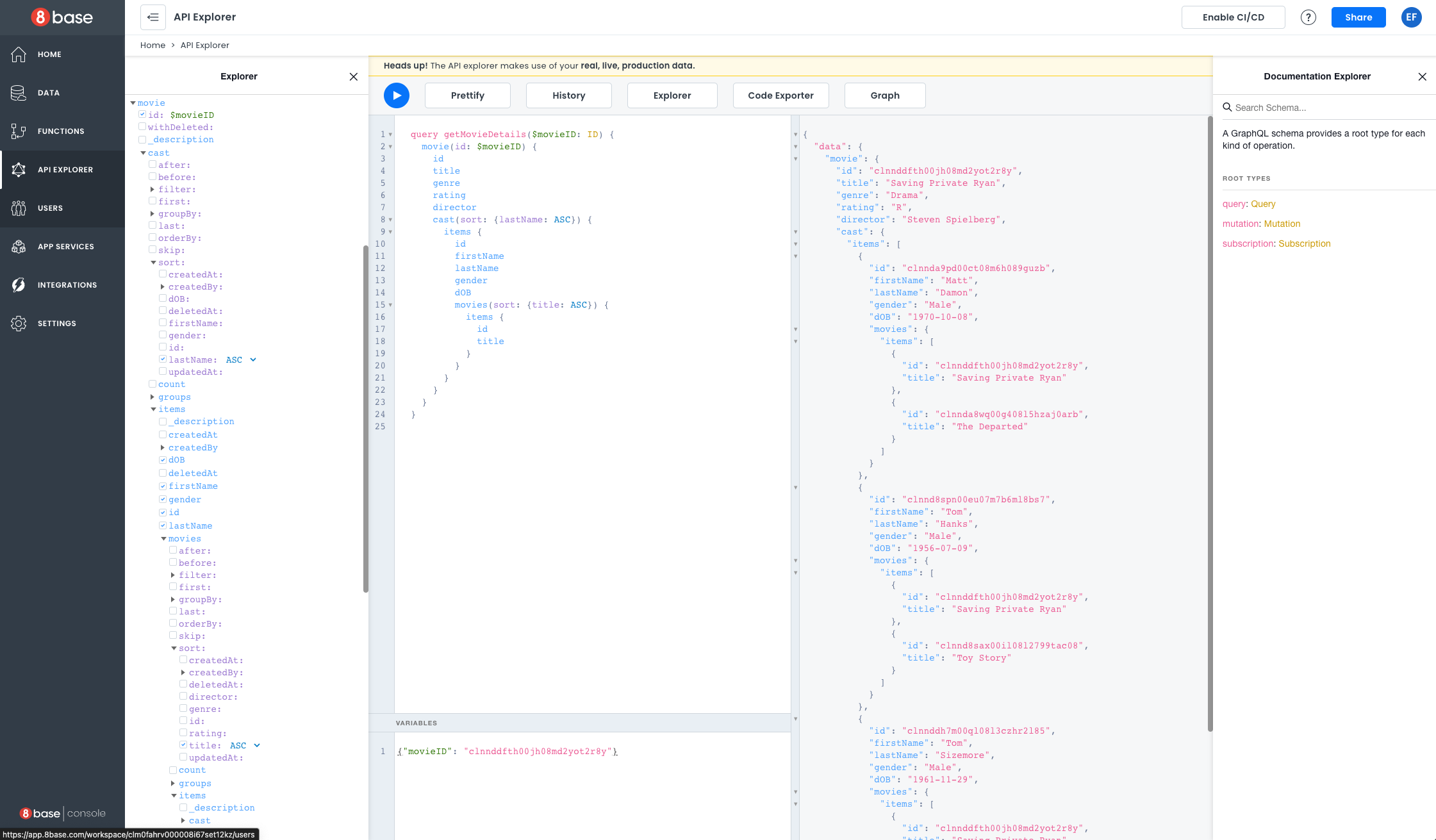Click the Documentation Explorer close icon
This screenshot has height=840, width=1436.
point(1422,76)
